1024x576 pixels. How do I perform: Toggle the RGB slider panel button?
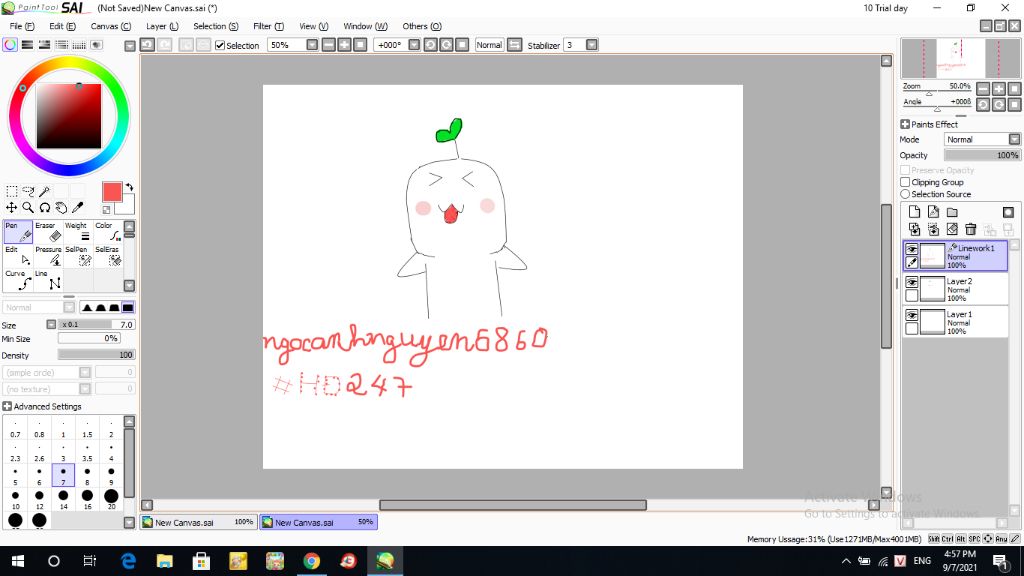(27, 45)
